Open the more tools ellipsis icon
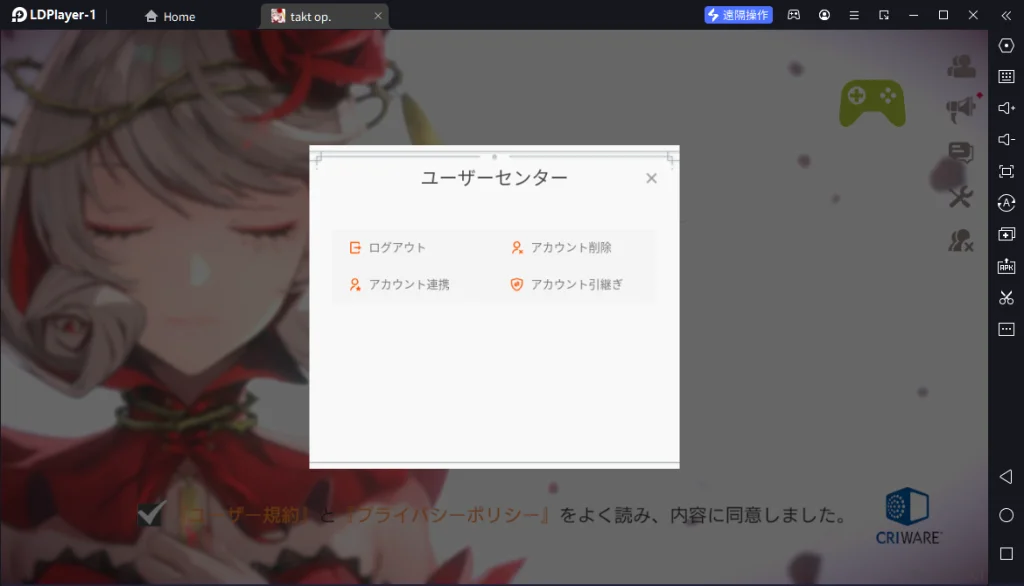The width and height of the screenshot is (1024, 586). point(1006,329)
